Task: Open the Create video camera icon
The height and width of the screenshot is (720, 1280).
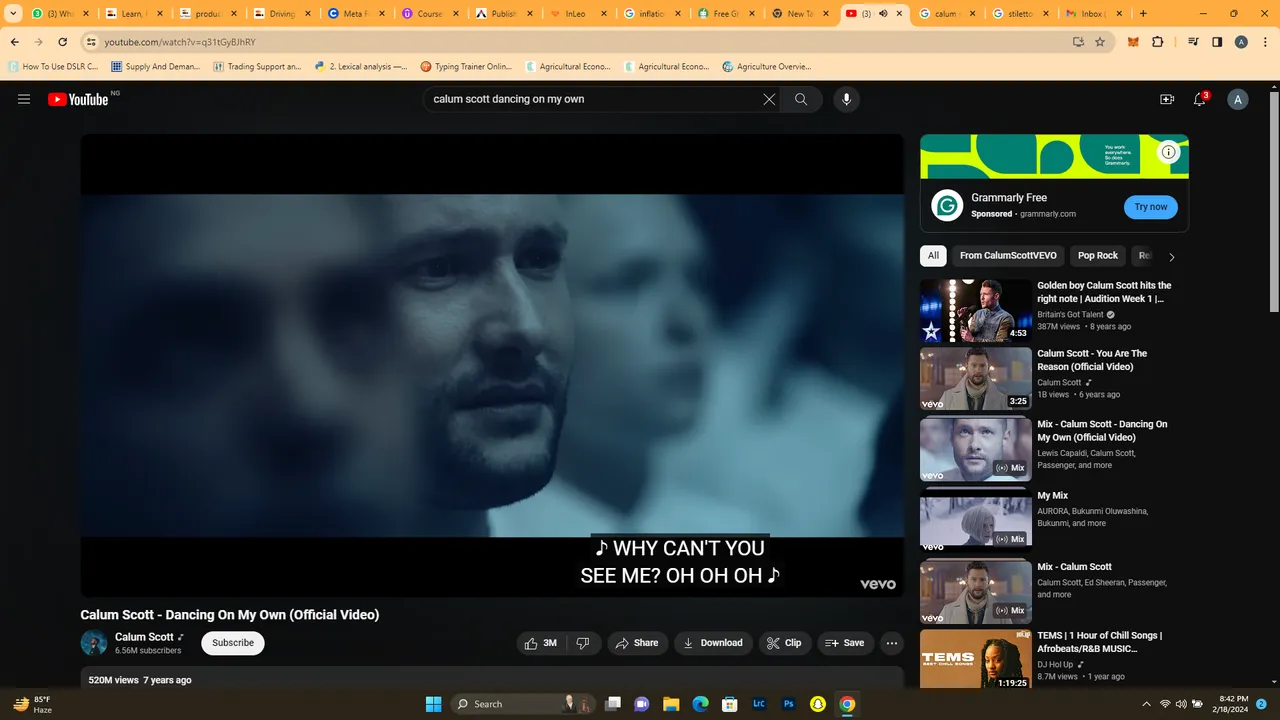Action: 1167,99
